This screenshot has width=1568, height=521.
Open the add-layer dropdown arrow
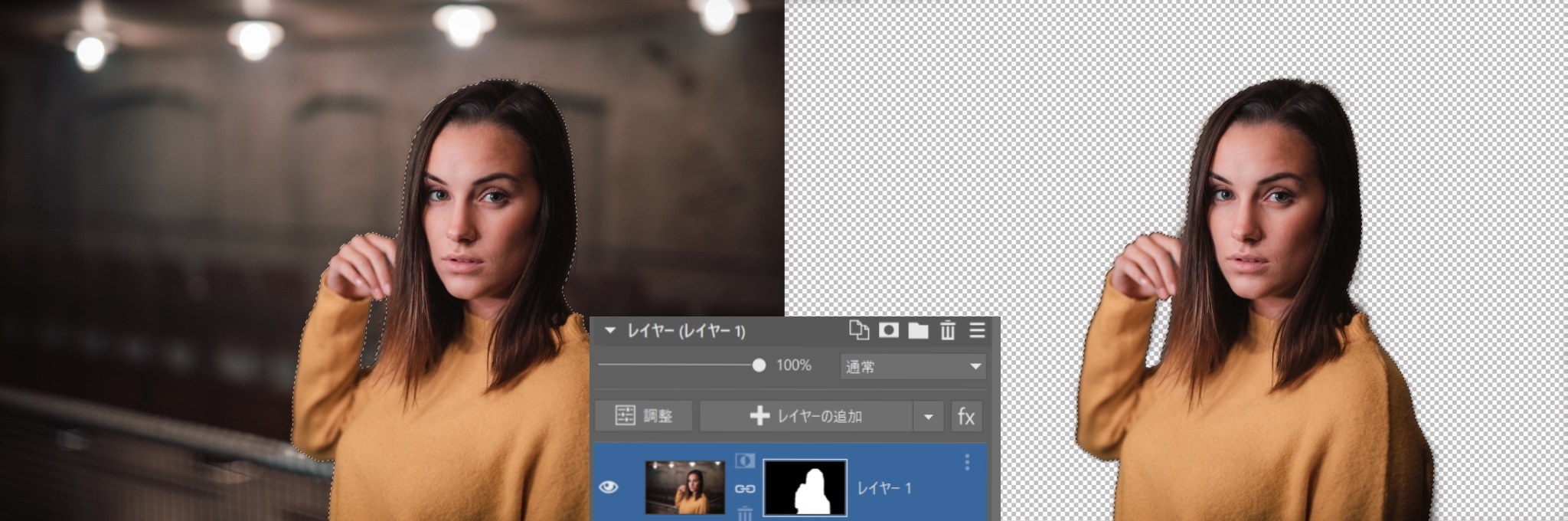coord(928,417)
